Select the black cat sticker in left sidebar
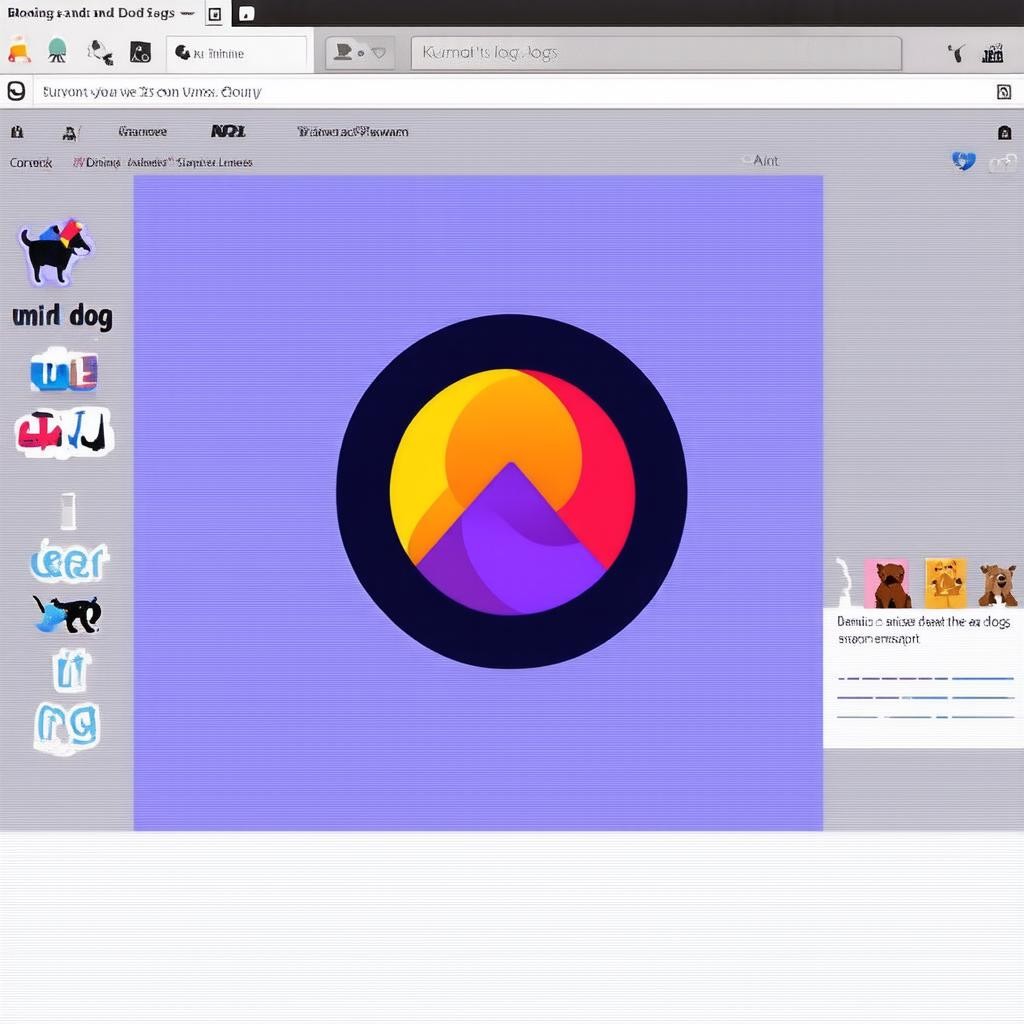1024x1024 pixels. pyautogui.click(x=67, y=613)
